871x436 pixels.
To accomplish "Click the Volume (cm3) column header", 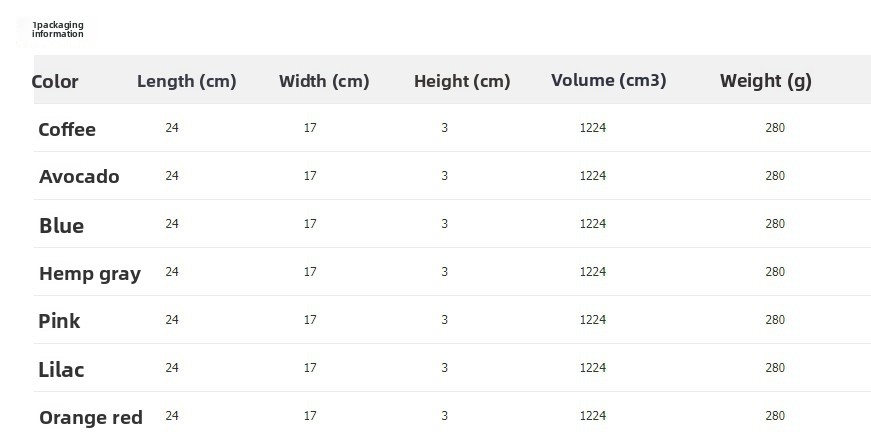I will click(x=608, y=80).
